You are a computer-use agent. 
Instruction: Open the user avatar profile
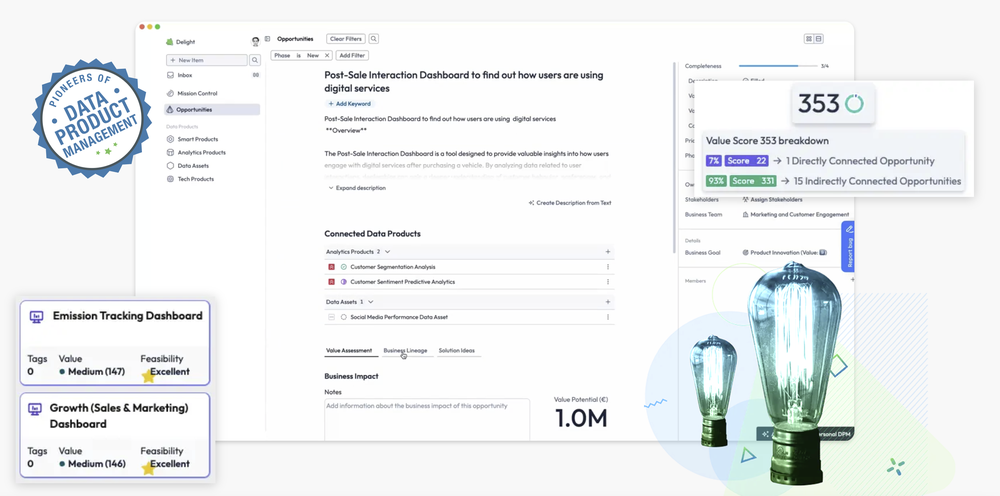(256, 41)
